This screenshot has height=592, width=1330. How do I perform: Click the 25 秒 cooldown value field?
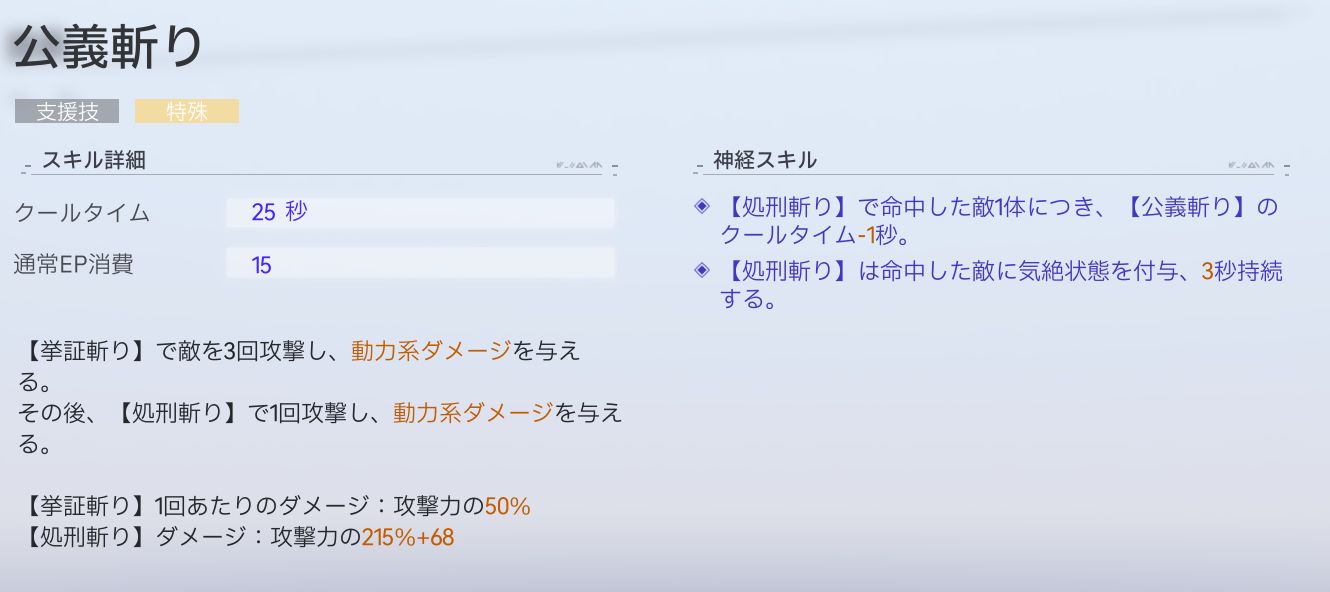[420, 213]
